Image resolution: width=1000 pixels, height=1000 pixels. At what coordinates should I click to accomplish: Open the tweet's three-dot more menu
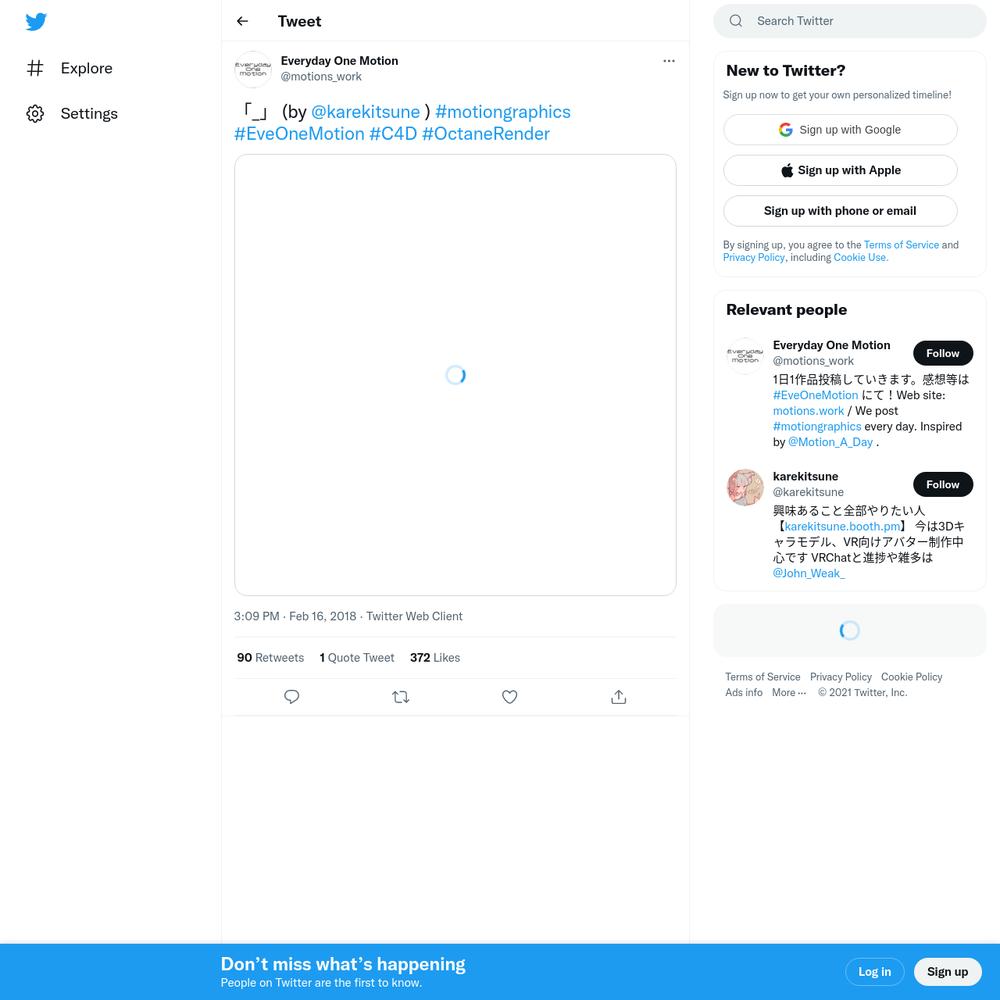[x=668, y=61]
